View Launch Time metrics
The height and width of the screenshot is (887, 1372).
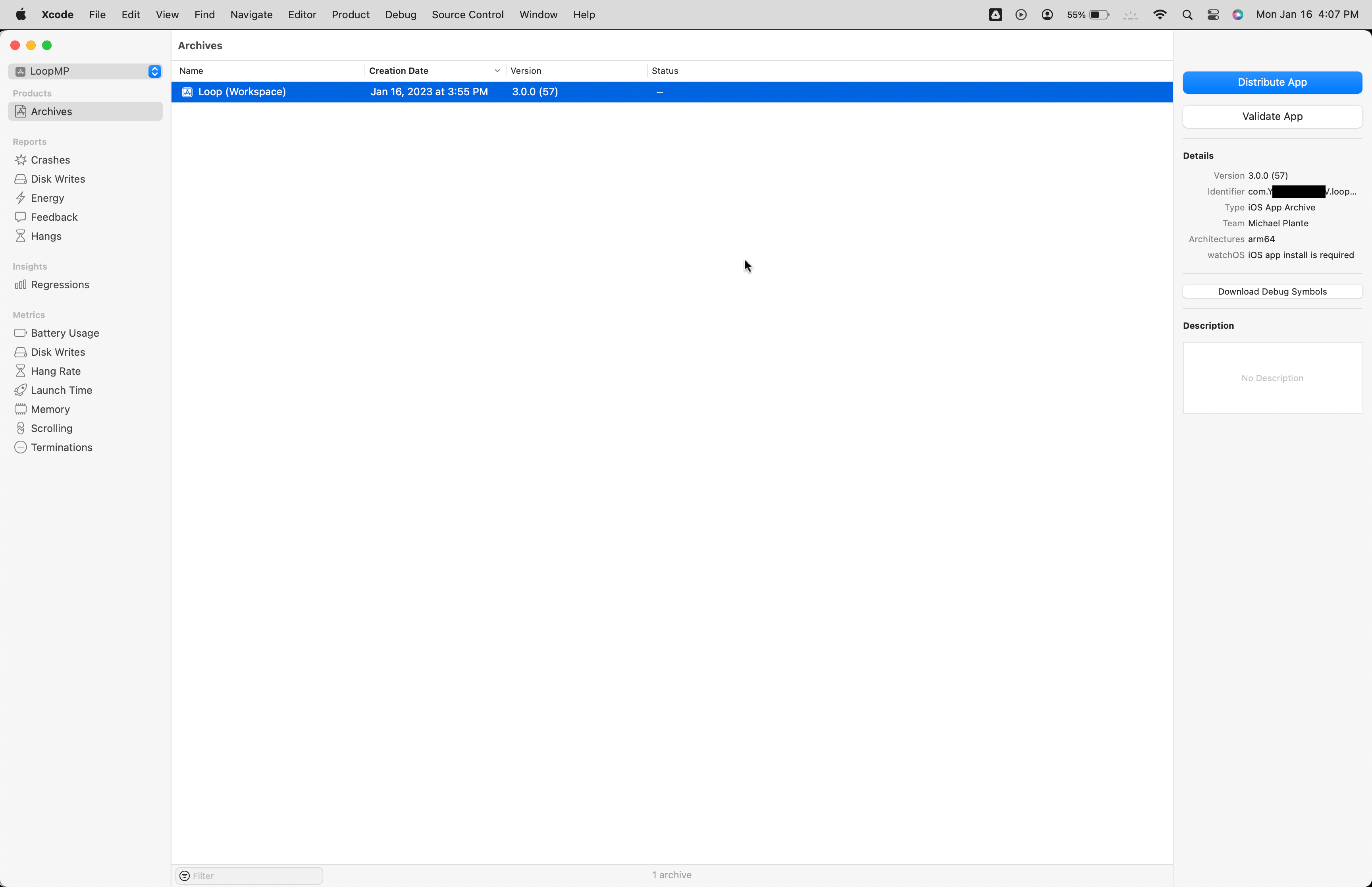coord(85,390)
